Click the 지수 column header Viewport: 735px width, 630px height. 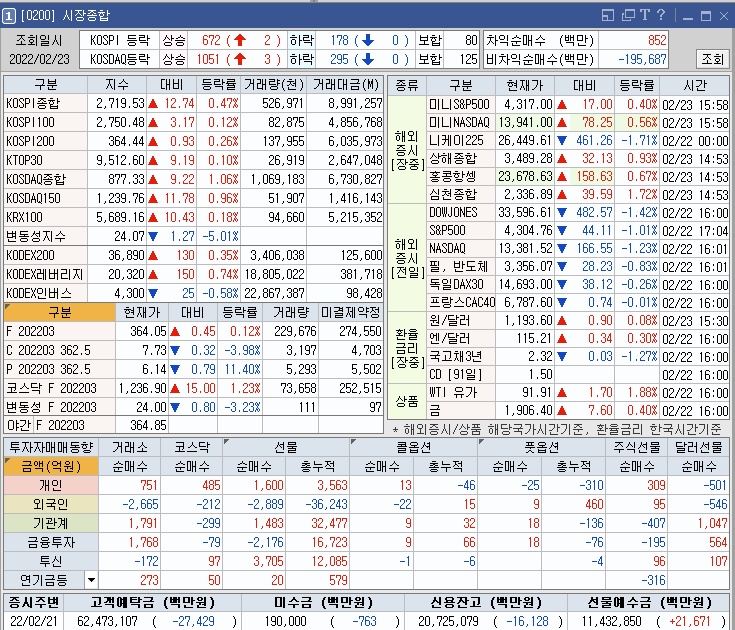(x=117, y=85)
